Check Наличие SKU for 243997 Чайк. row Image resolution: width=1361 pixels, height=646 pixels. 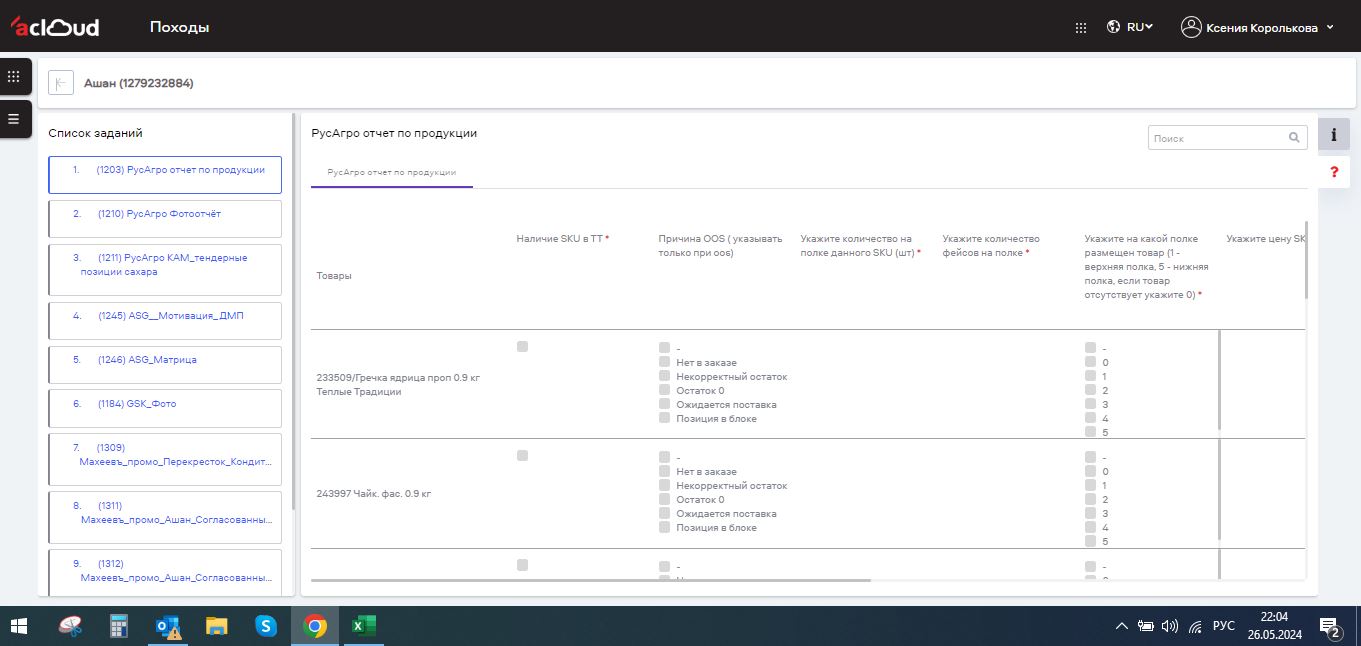click(522, 455)
